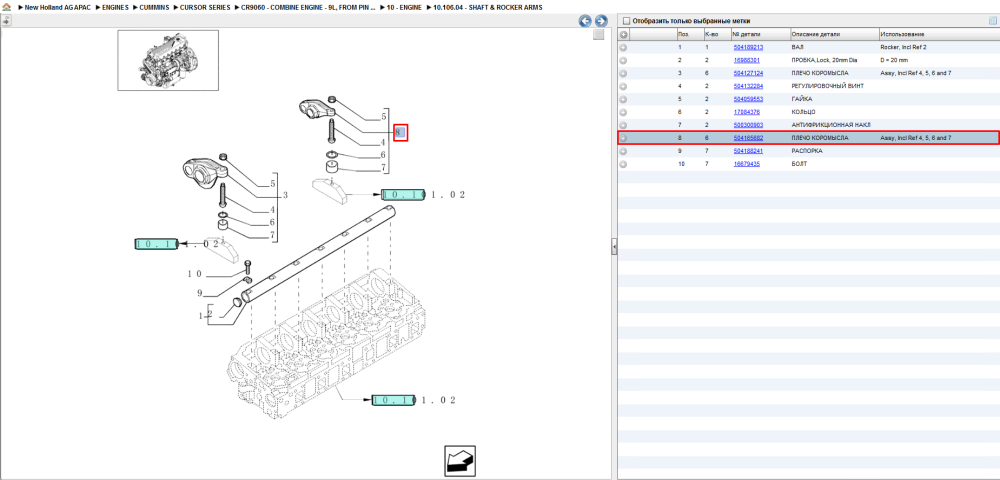Select the 'РАСПОРКА' description cell
Screen dimensions: 1000x480
[x=807, y=151]
